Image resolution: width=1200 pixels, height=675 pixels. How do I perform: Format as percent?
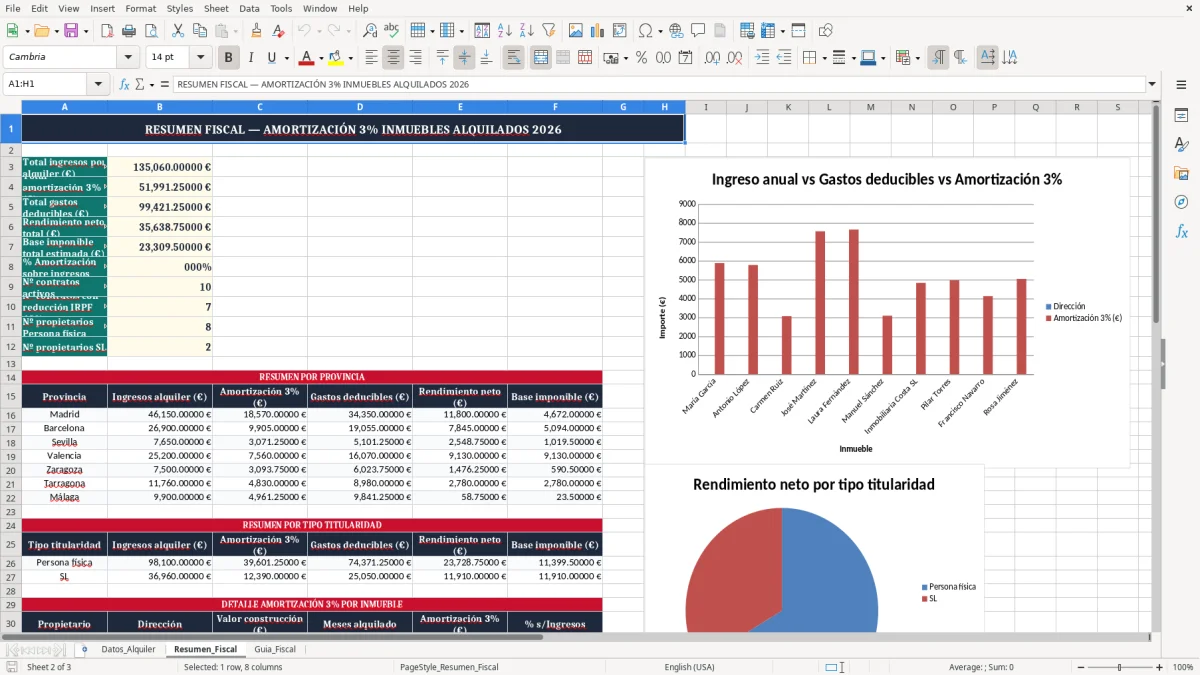[x=641, y=58]
